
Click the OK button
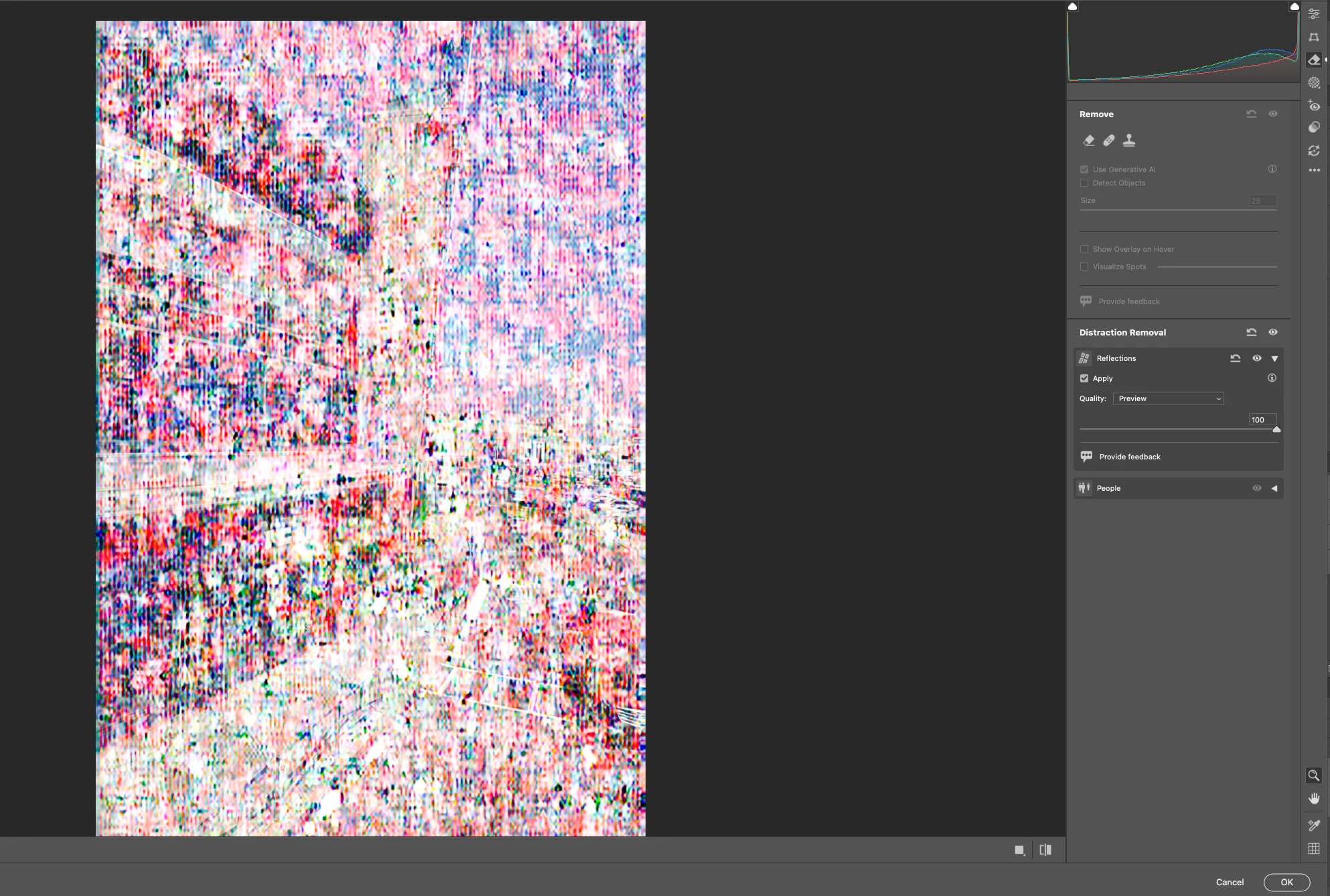tap(1286, 882)
